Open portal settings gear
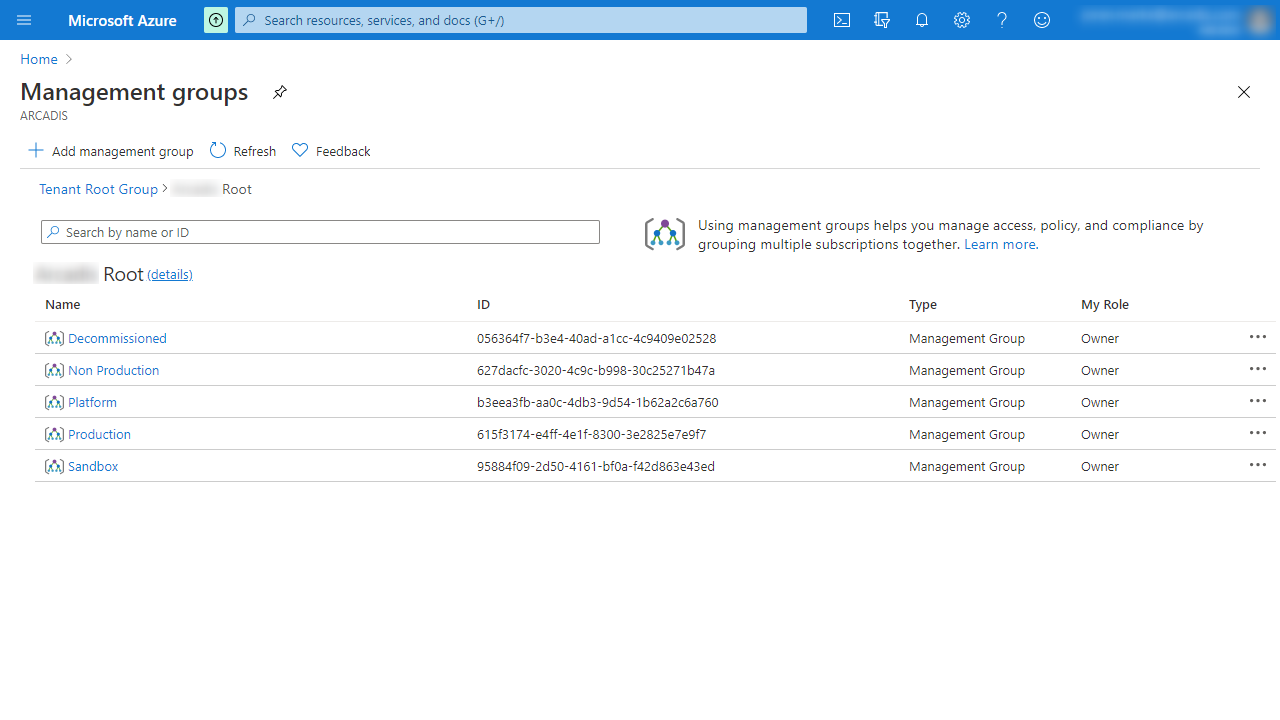Screen dimensions: 1280x720 [962, 20]
